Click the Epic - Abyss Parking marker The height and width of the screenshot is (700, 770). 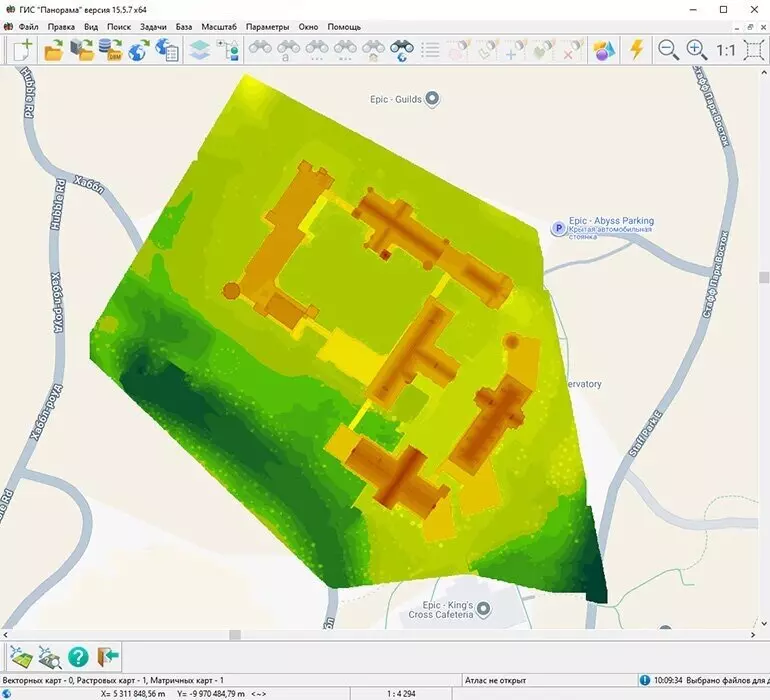tap(558, 228)
